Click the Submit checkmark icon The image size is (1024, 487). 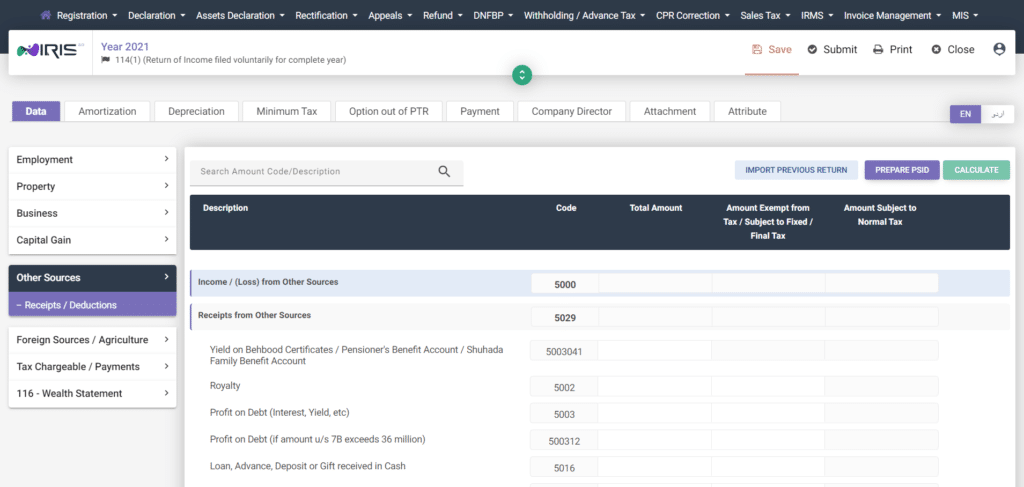(812, 49)
